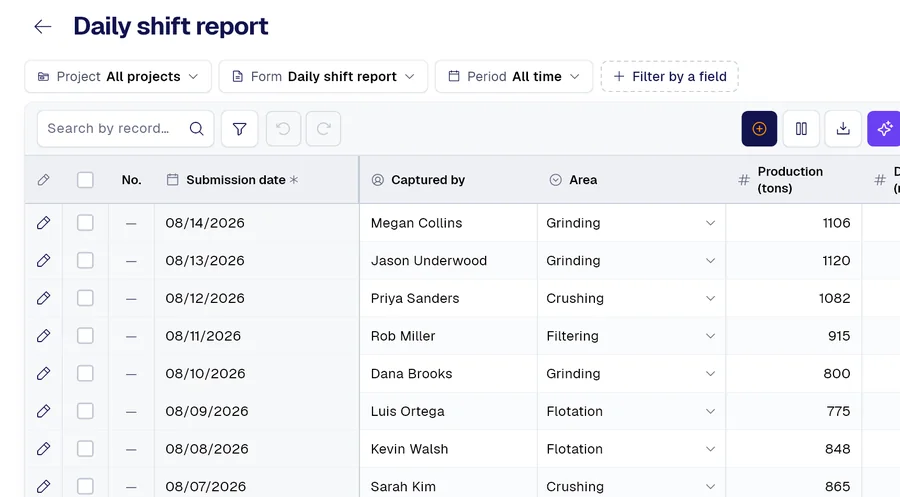900x497 pixels.
Task: Select the Jason Underwood cell
Action: click(x=449, y=261)
